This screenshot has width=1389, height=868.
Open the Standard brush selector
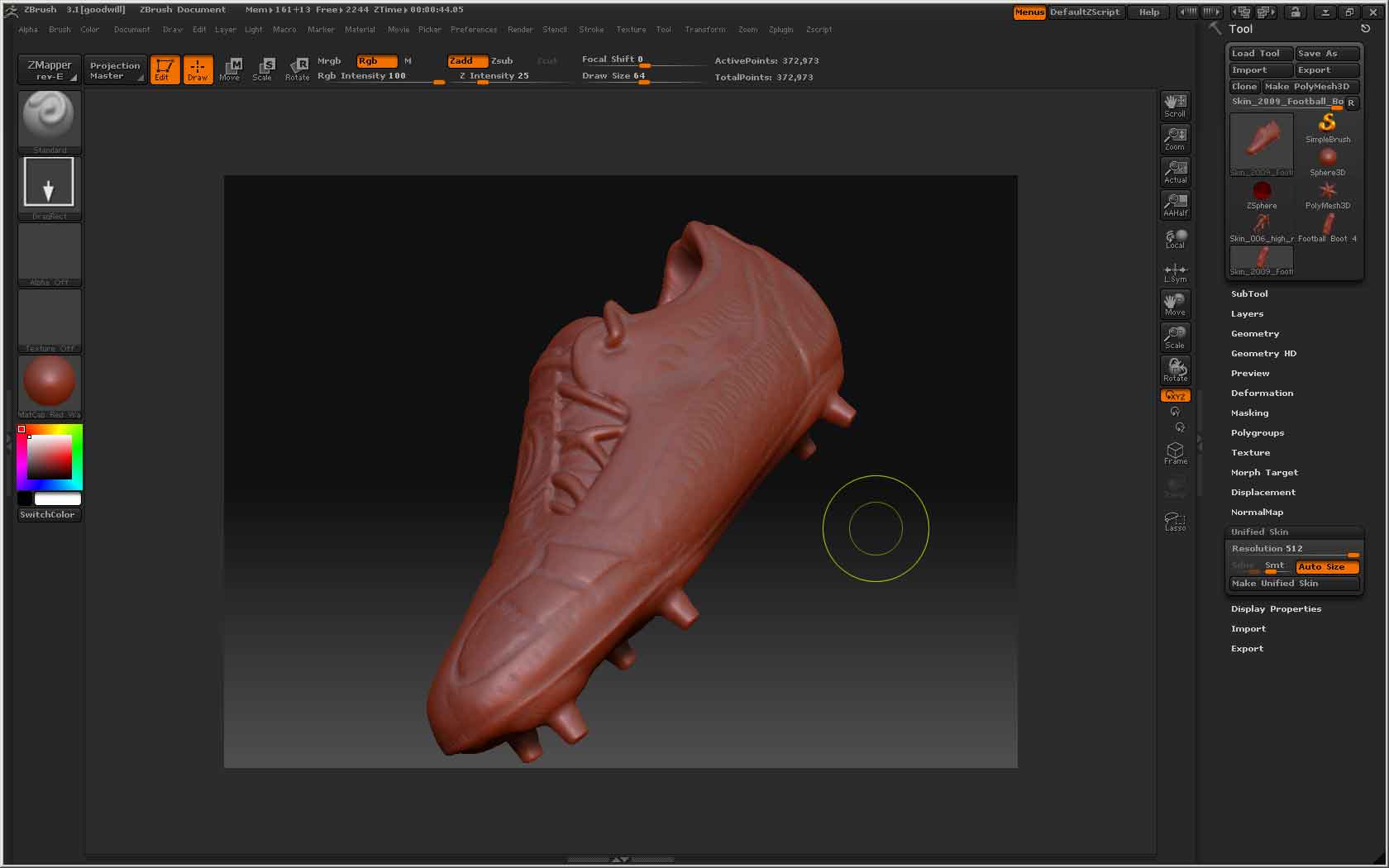(x=50, y=122)
